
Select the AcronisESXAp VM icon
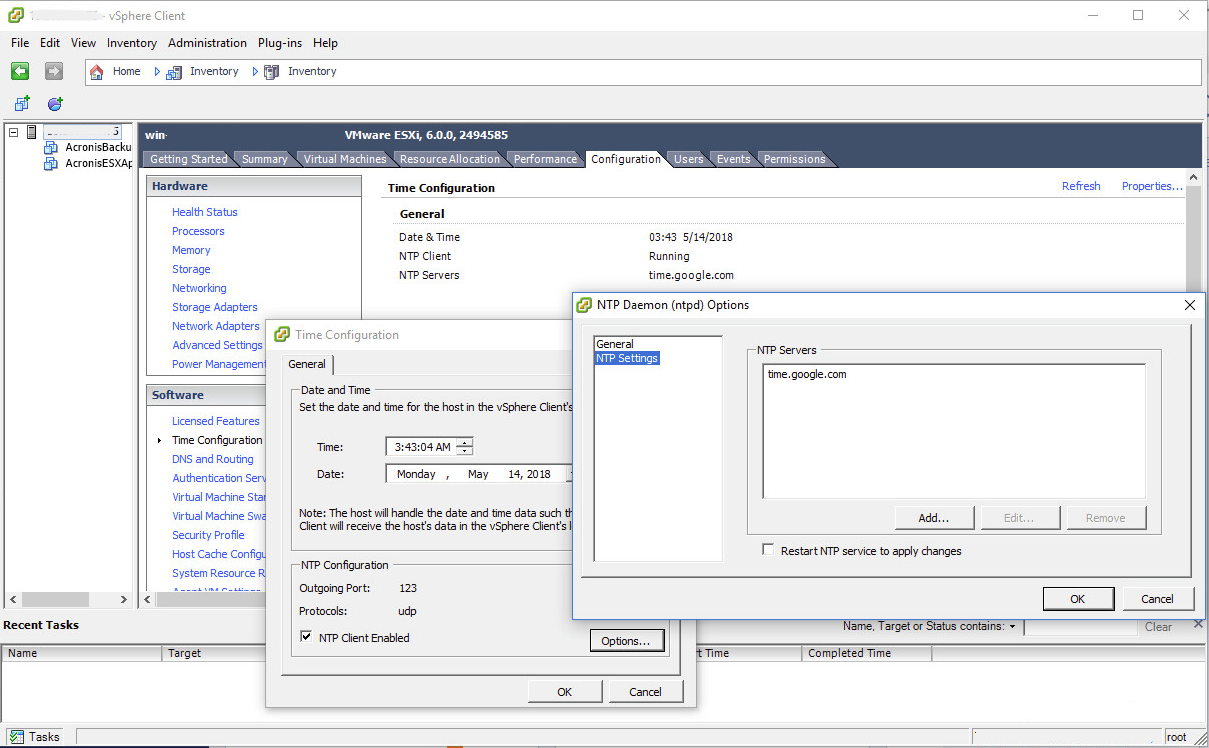pyautogui.click(x=51, y=163)
